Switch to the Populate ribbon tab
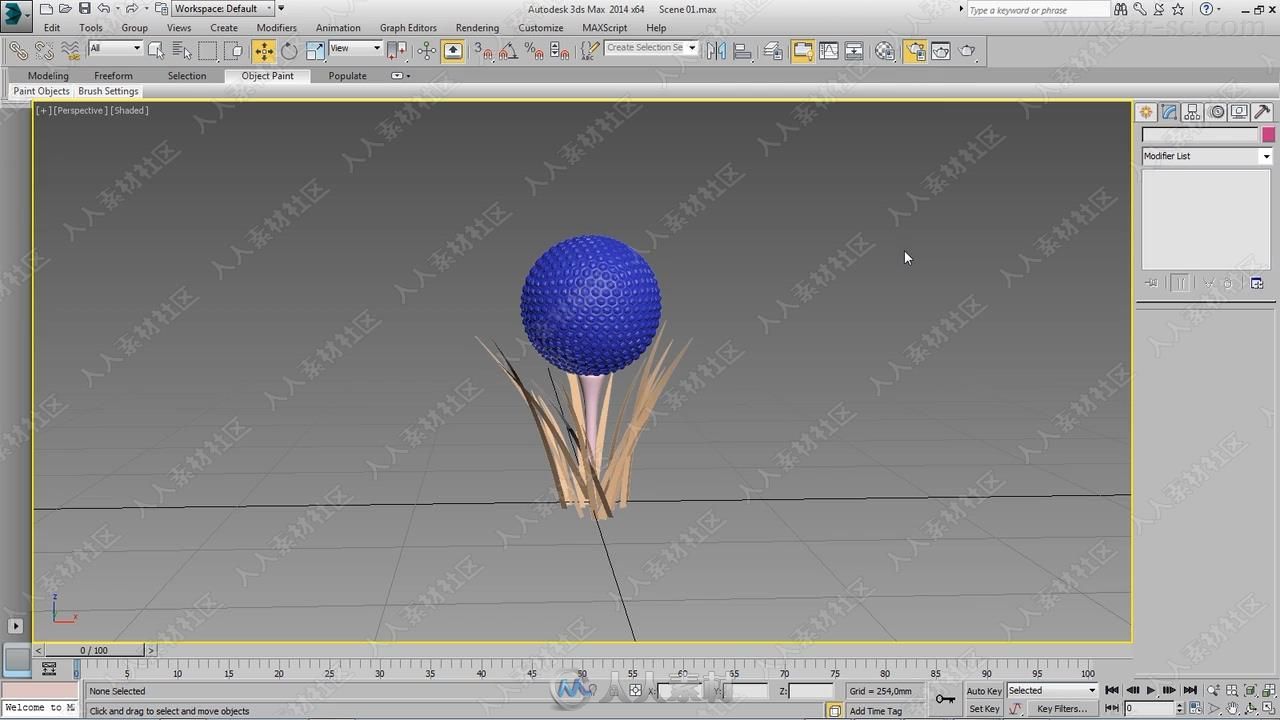The width and height of the screenshot is (1280, 720). 347,76
